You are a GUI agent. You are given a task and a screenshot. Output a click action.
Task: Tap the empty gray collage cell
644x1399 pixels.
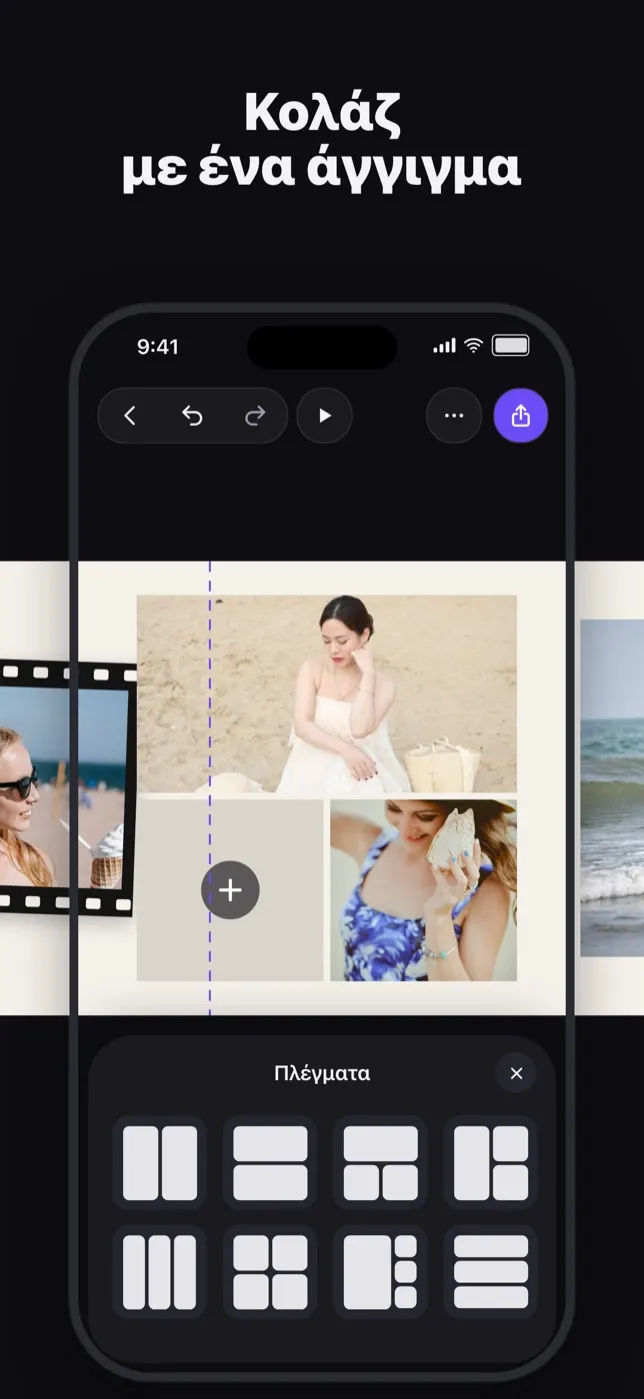230,890
